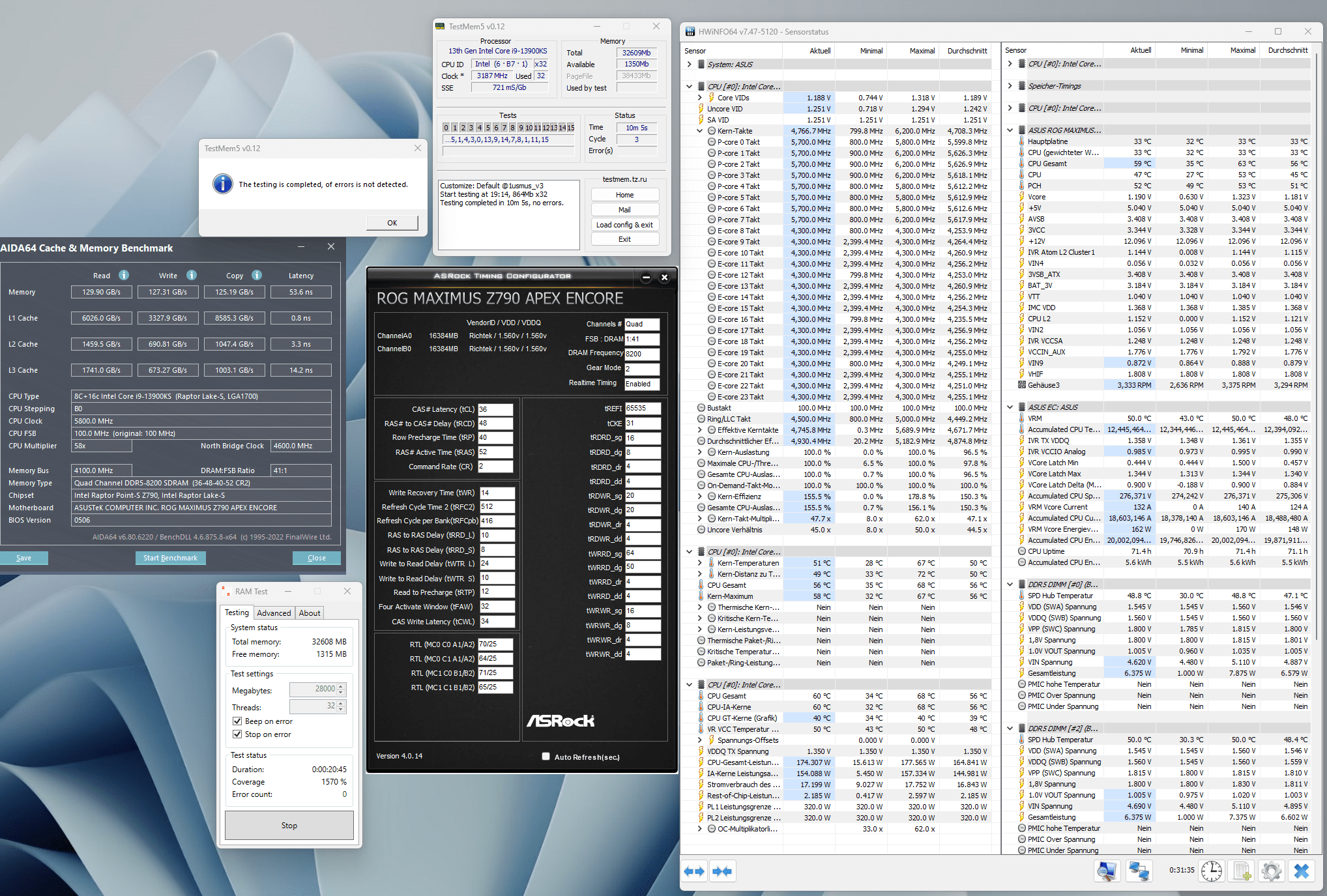Screen dimensions: 1327x896
Task: Click HWiNFO expand columns arrows icon
Action: (x=694, y=871)
